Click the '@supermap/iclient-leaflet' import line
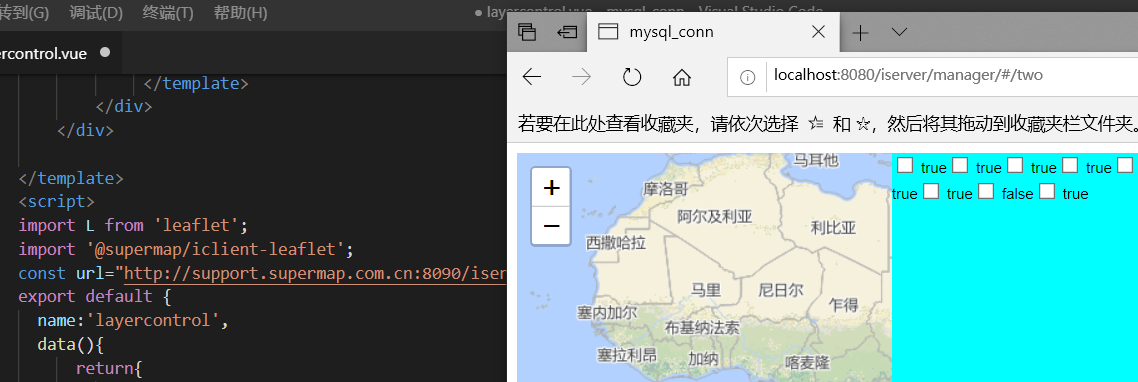The image size is (1138, 382). point(185,249)
